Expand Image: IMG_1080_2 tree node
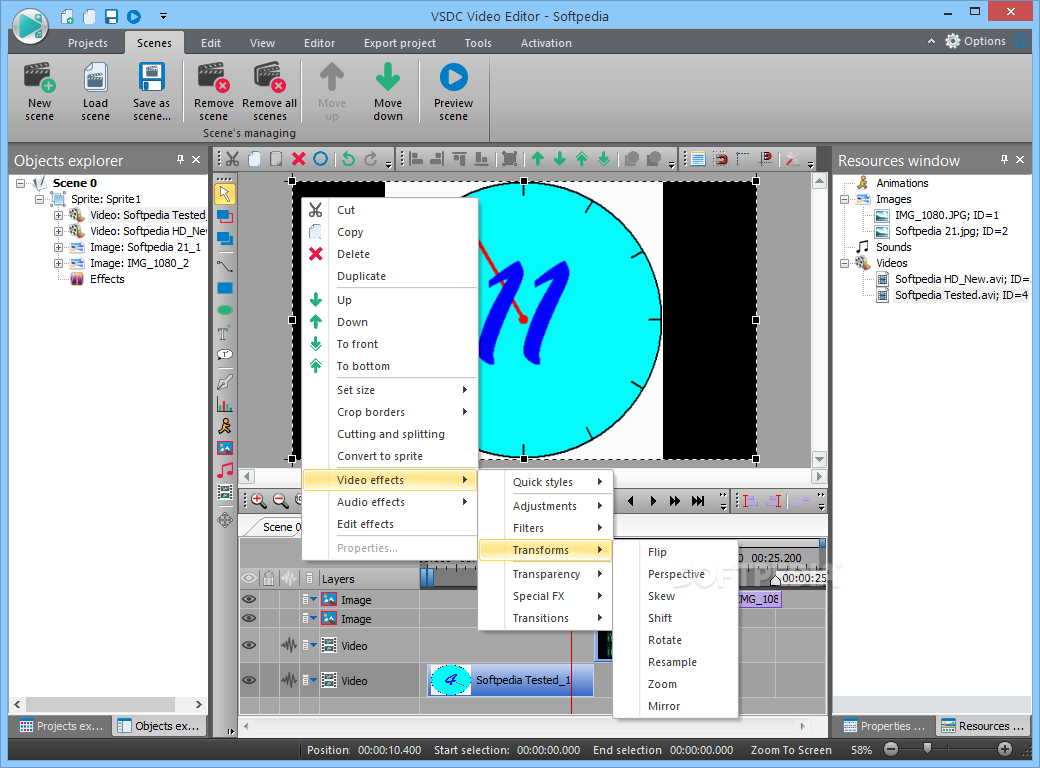The image size is (1040, 768). coord(58,263)
